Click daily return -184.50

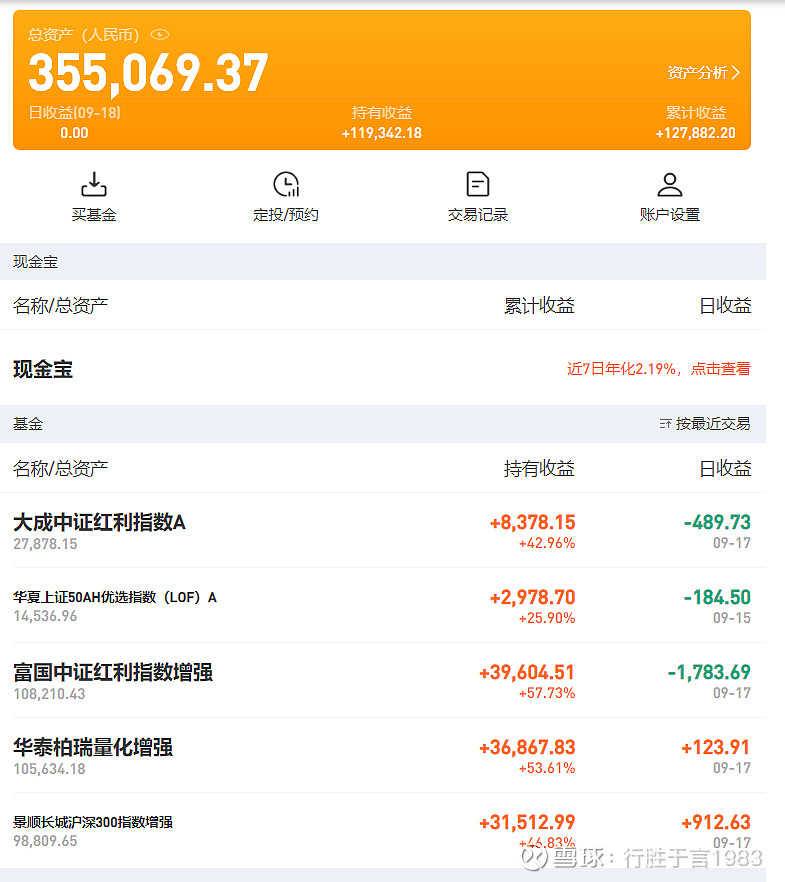(717, 597)
